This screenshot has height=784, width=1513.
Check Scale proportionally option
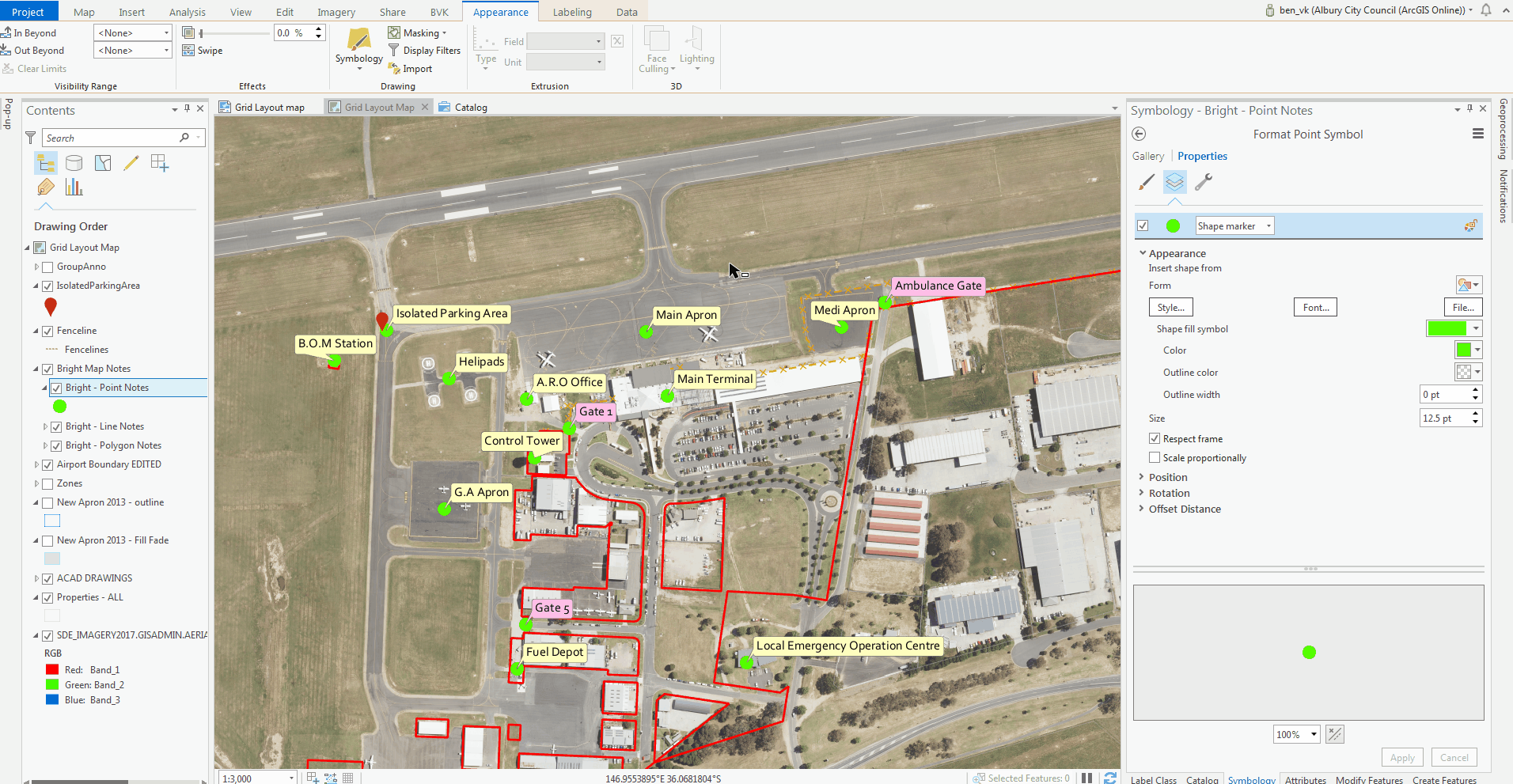tap(1155, 457)
